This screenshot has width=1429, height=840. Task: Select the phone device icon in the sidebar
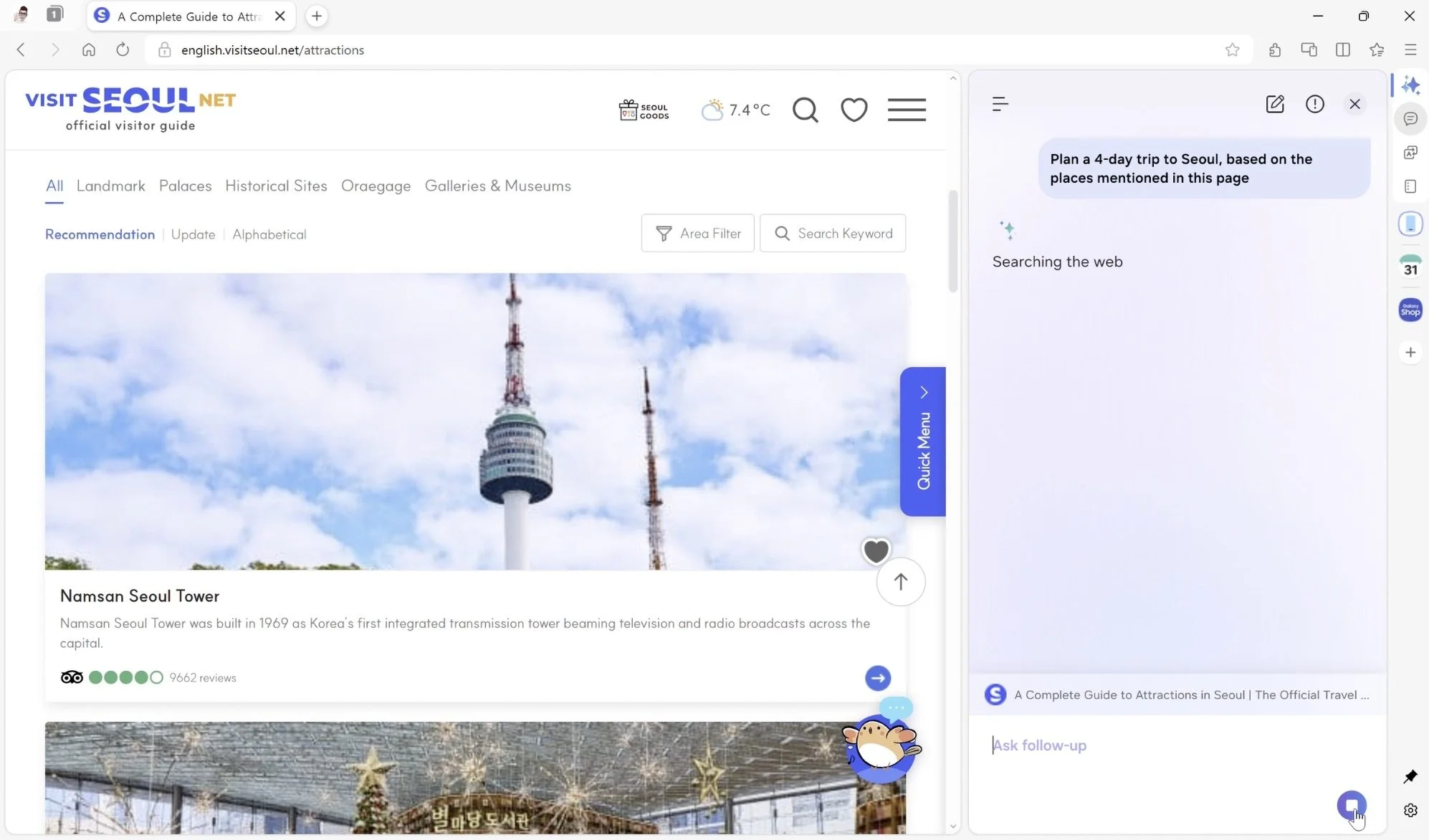pos(1411,223)
